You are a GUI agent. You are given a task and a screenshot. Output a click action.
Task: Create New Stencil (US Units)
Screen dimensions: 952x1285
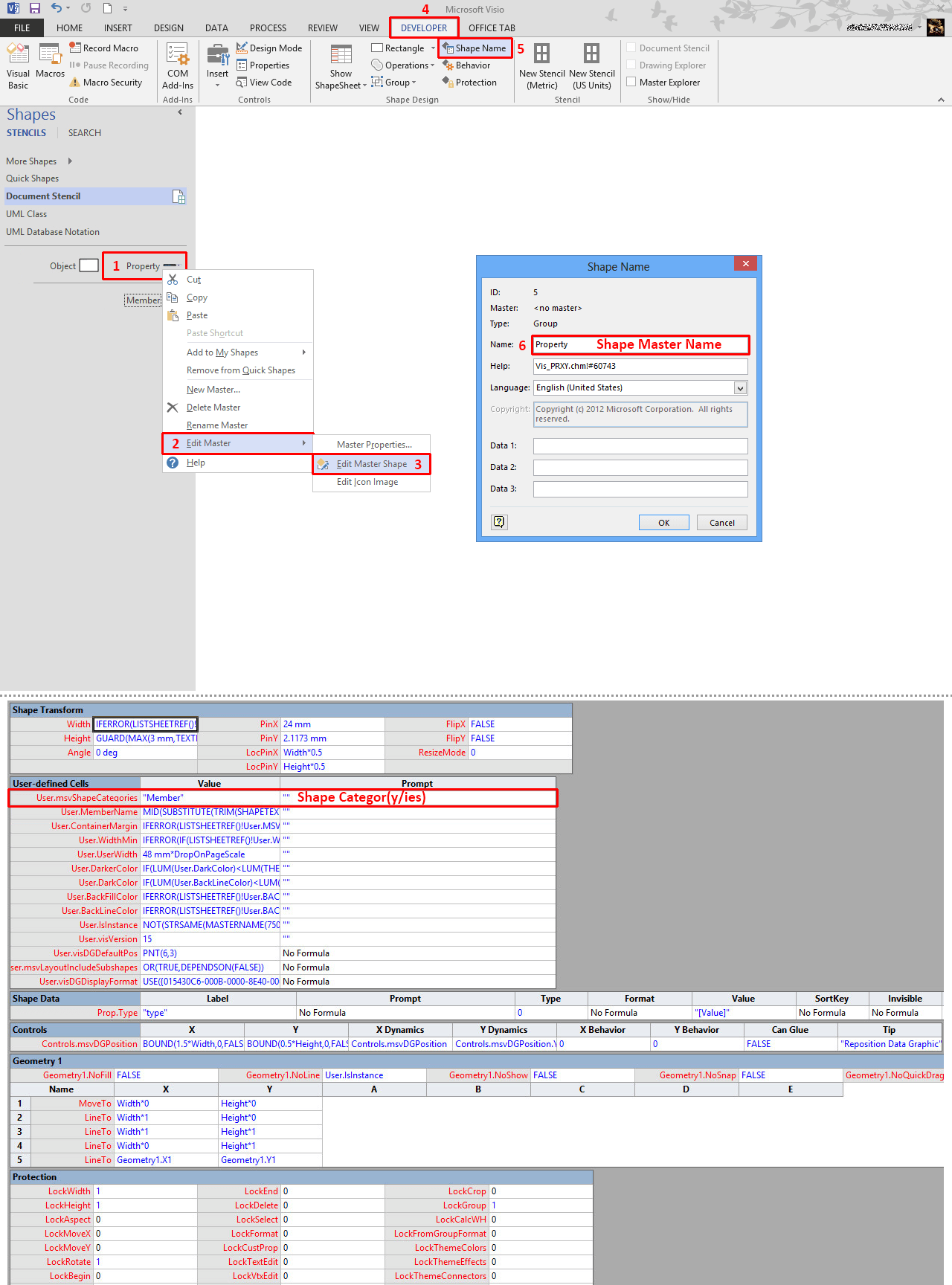tap(592, 66)
